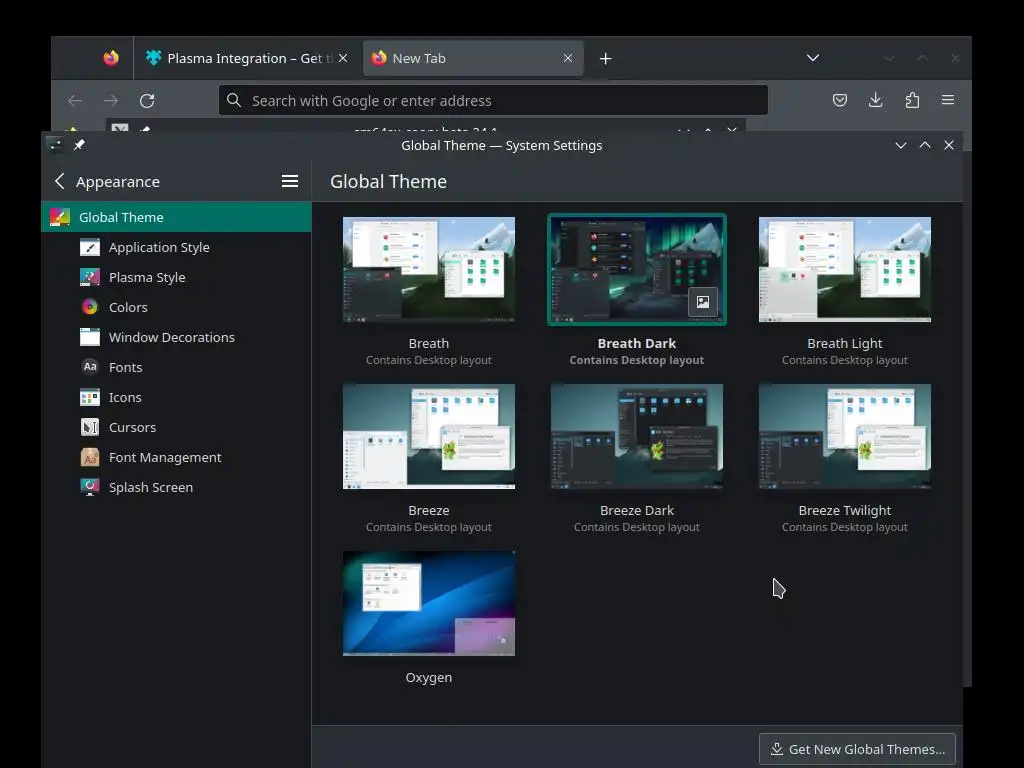Click the Font Management sidebar icon
Image resolution: width=1024 pixels, height=768 pixels.
[x=89, y=457]
